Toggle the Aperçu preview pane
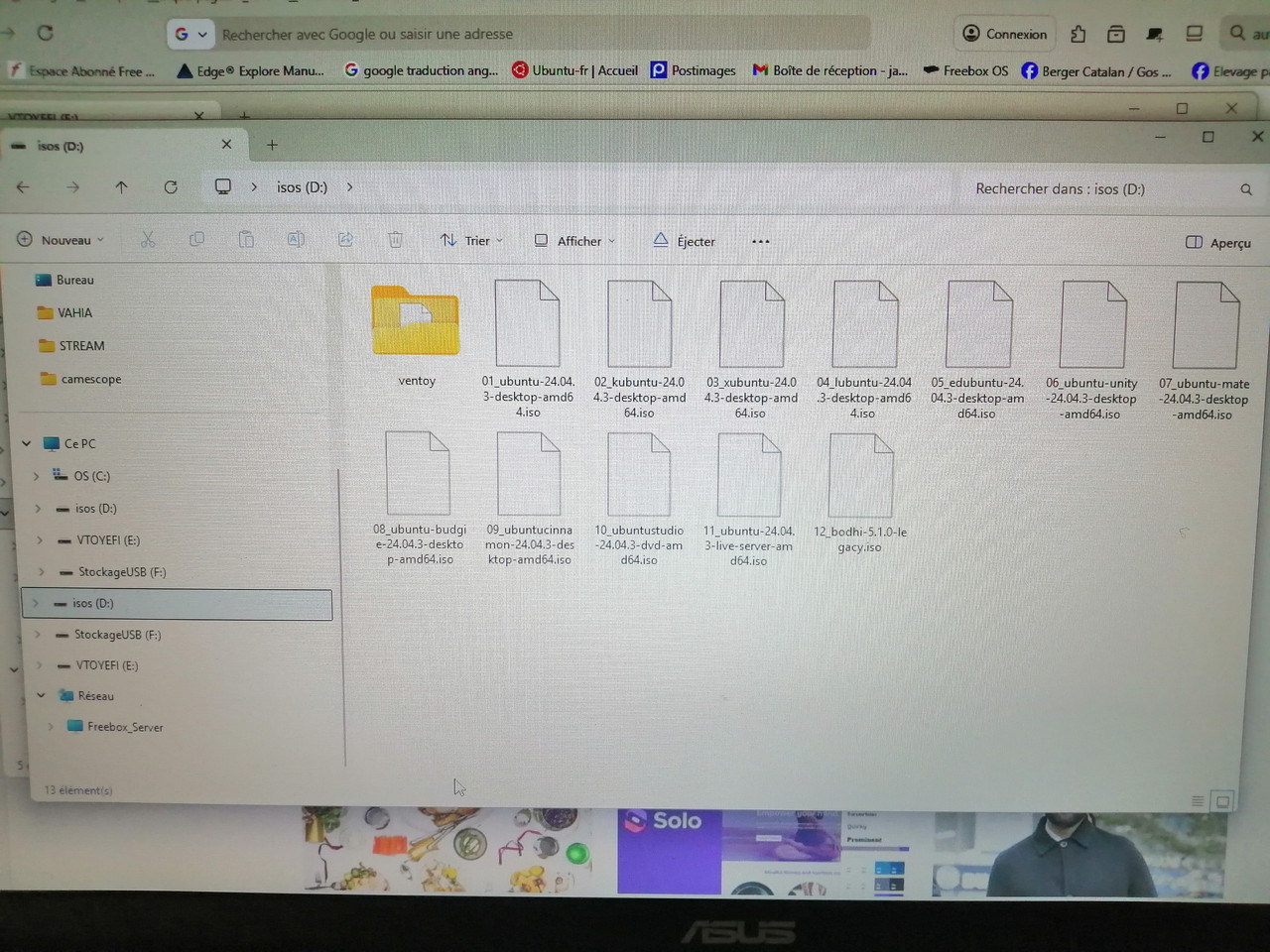Screen dimensions: 1270x952 click(1216, 242)
